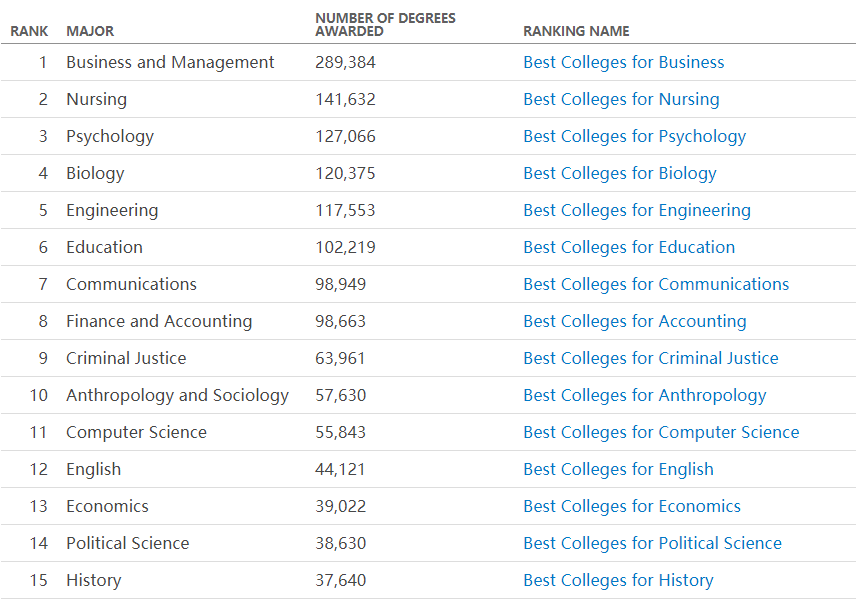This screenshot has width=856, height=600.
Task: Open Best Colleges for Engineering link
Action: [x=636, y=210]
